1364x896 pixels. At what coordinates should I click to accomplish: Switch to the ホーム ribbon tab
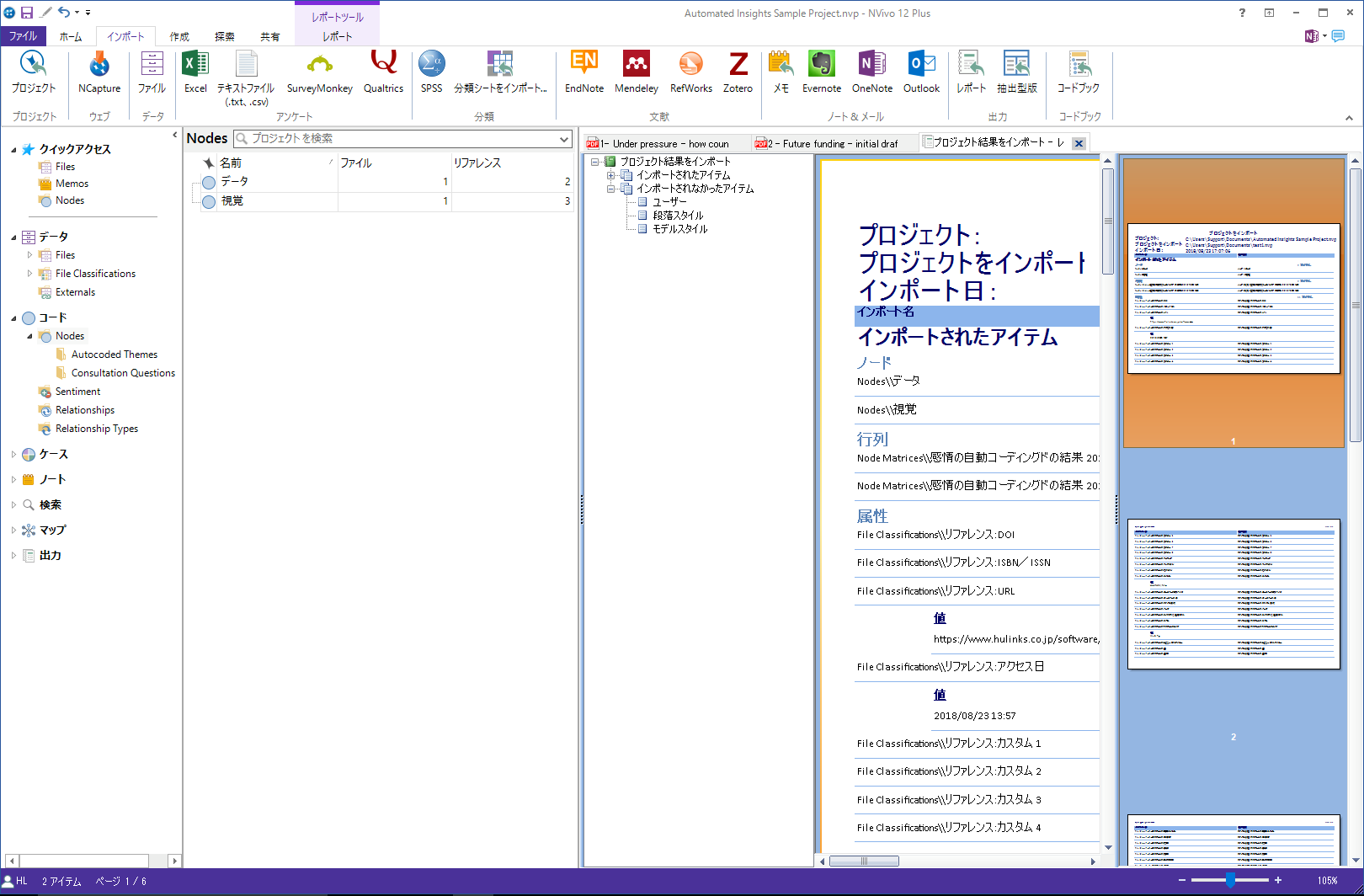pos(71,36)
